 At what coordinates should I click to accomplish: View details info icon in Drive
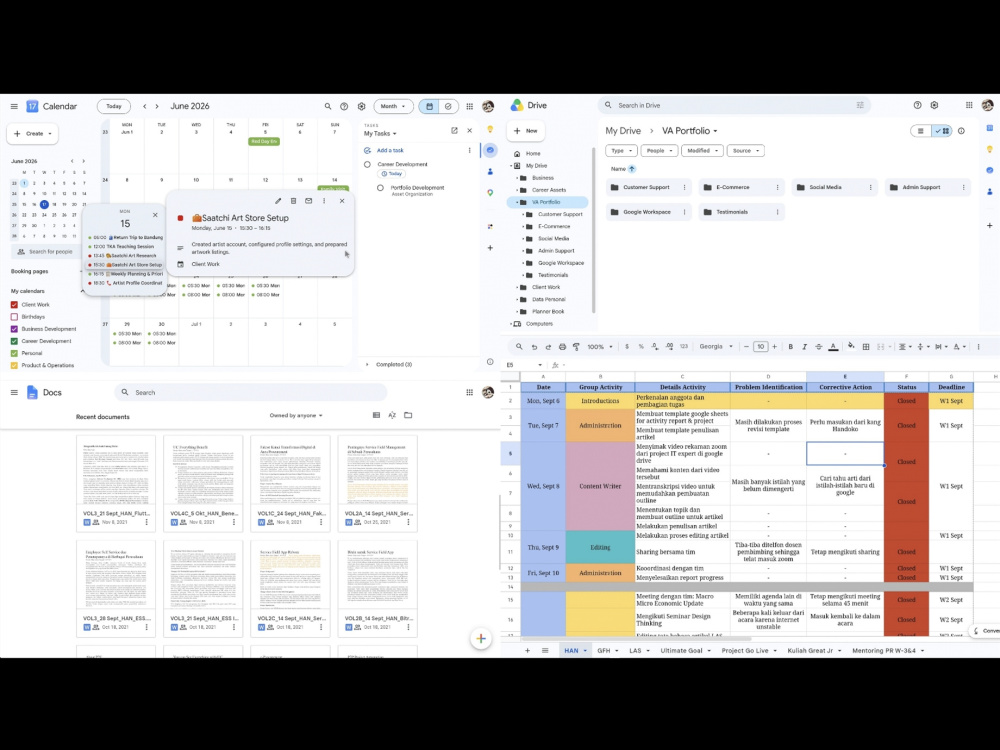961,131
